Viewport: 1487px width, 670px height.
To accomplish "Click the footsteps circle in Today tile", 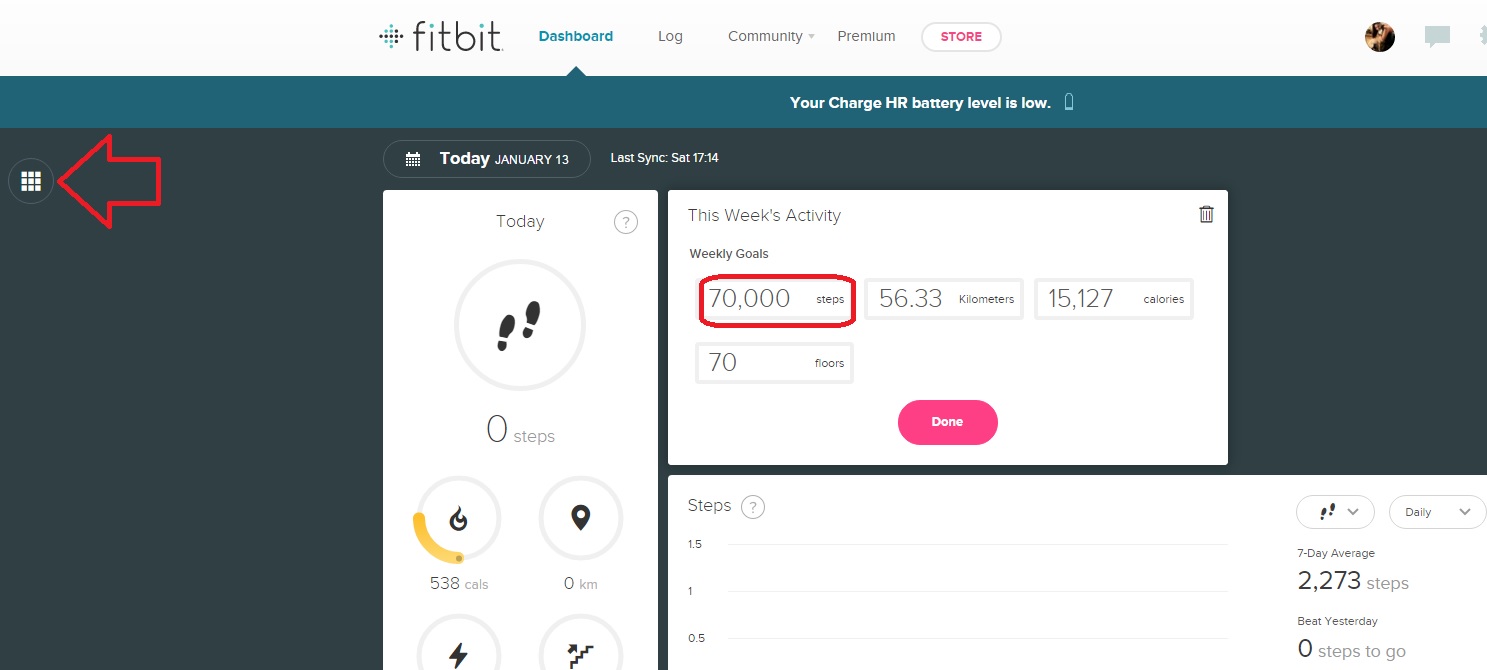I will tap(520, 325).
